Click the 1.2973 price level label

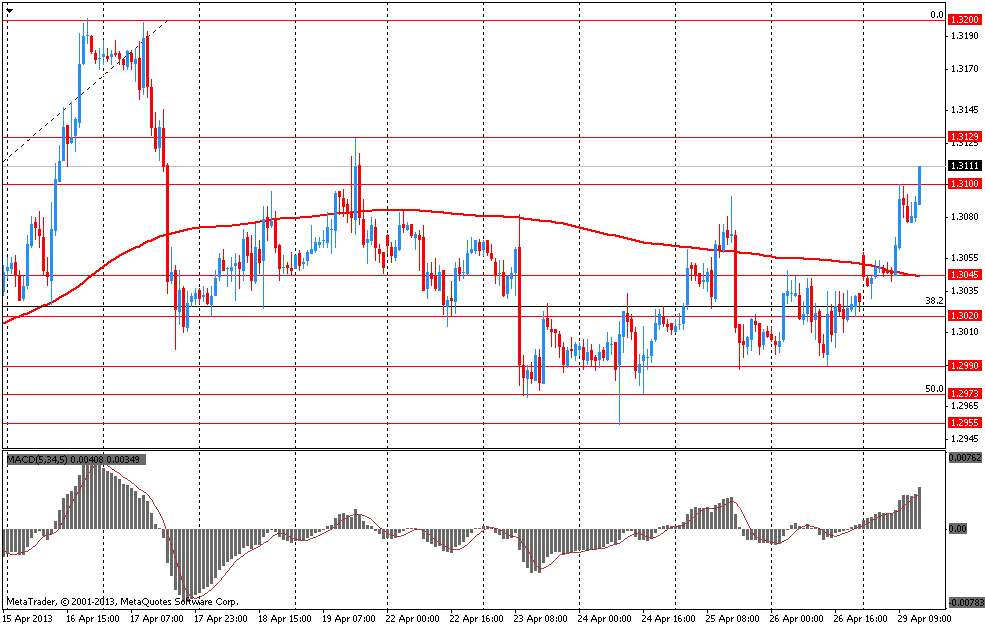point(964,394)
